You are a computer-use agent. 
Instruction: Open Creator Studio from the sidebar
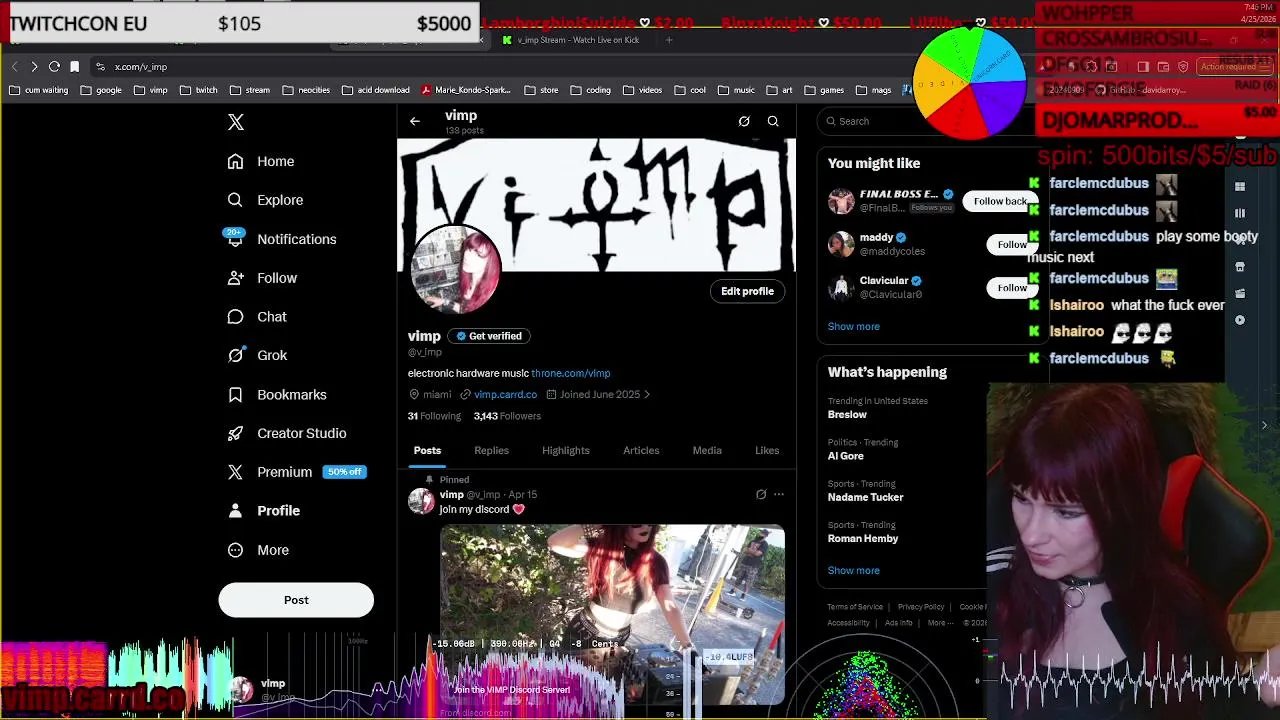click(287, 433)
